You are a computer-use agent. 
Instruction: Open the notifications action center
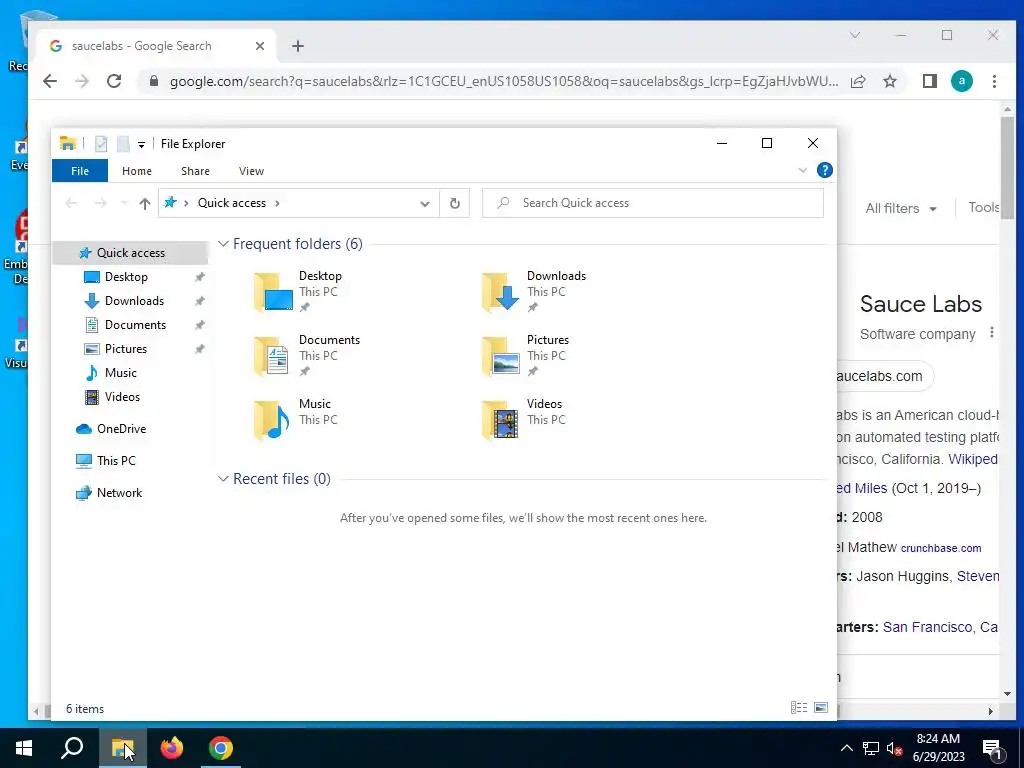click(993, 749)
